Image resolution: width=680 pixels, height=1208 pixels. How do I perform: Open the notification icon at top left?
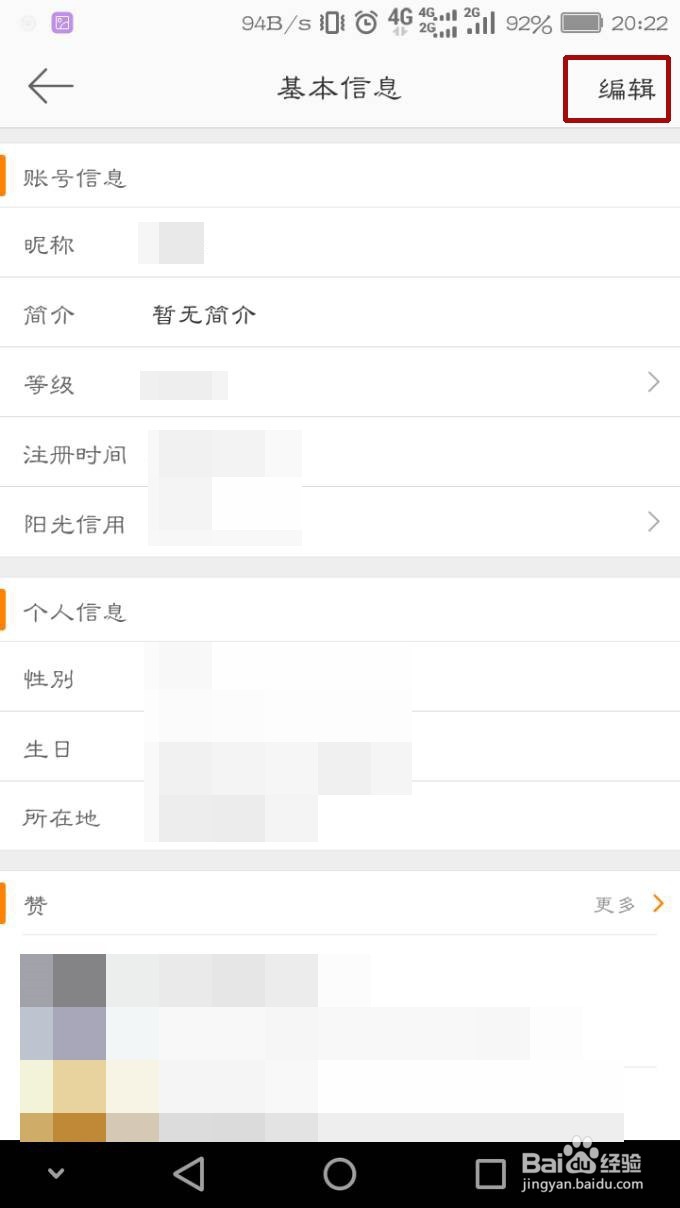pyautogui.click(x=63, y=21)
